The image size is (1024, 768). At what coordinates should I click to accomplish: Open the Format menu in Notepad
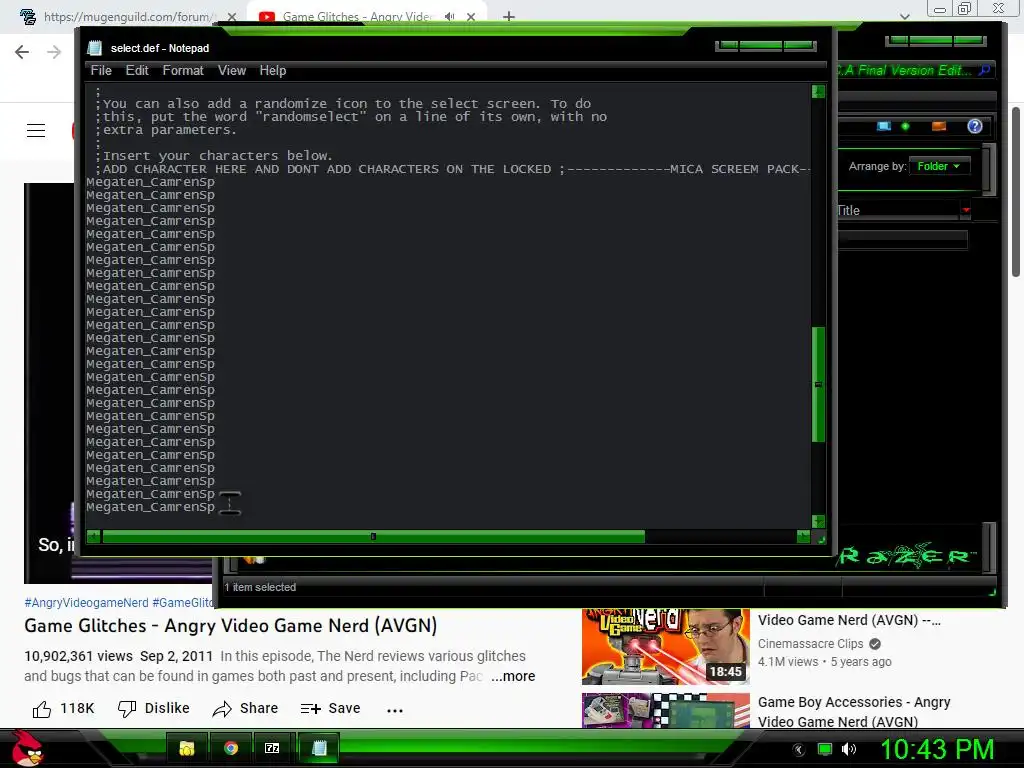[x=183, y=71]
